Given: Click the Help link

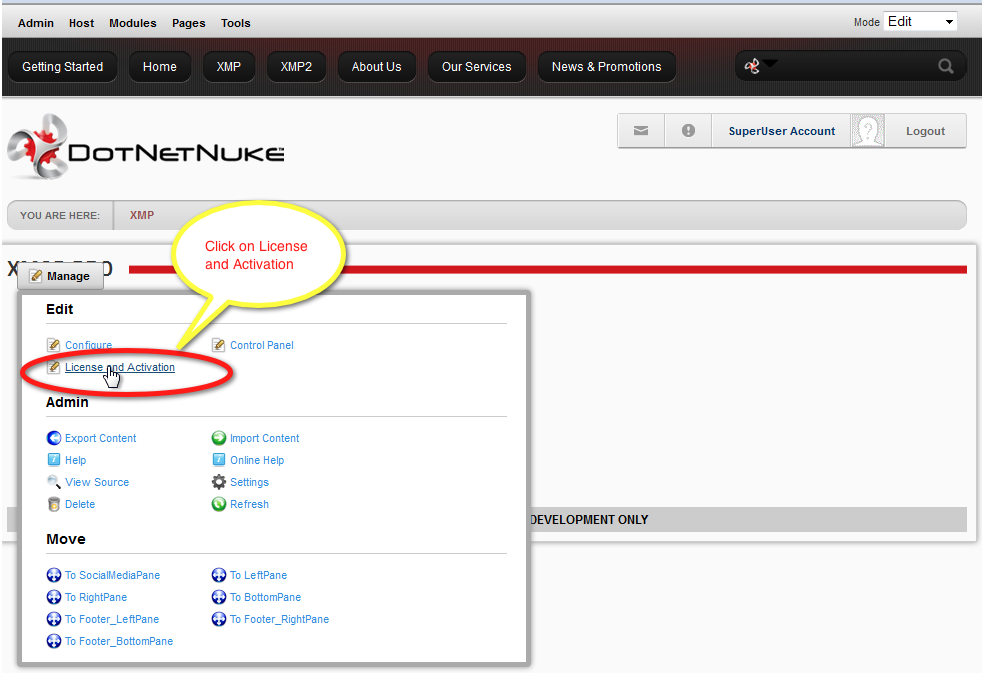Looking at the screenshot, I should (76, 460).
